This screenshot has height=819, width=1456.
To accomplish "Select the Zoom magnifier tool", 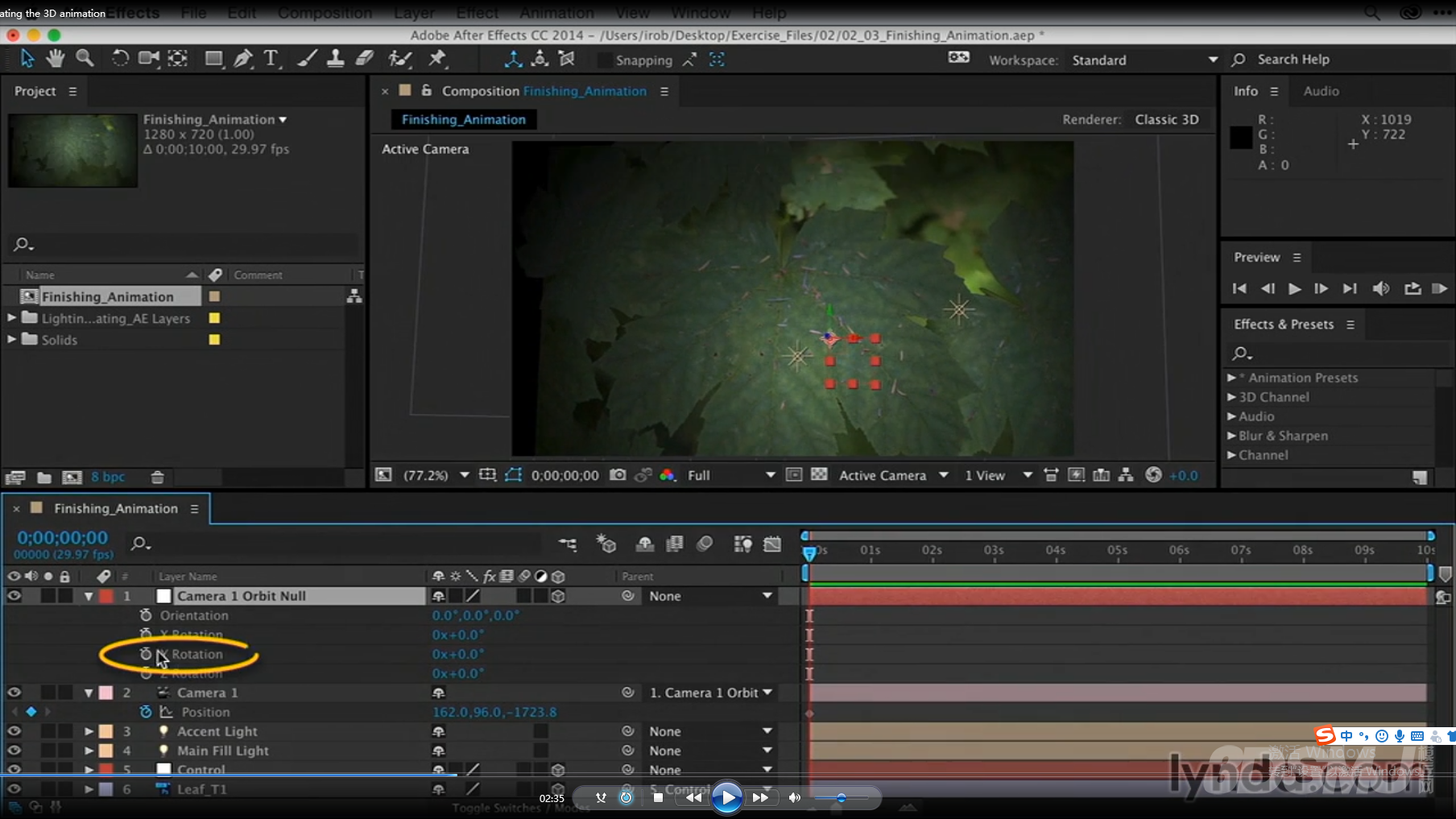I will (85, 58).
